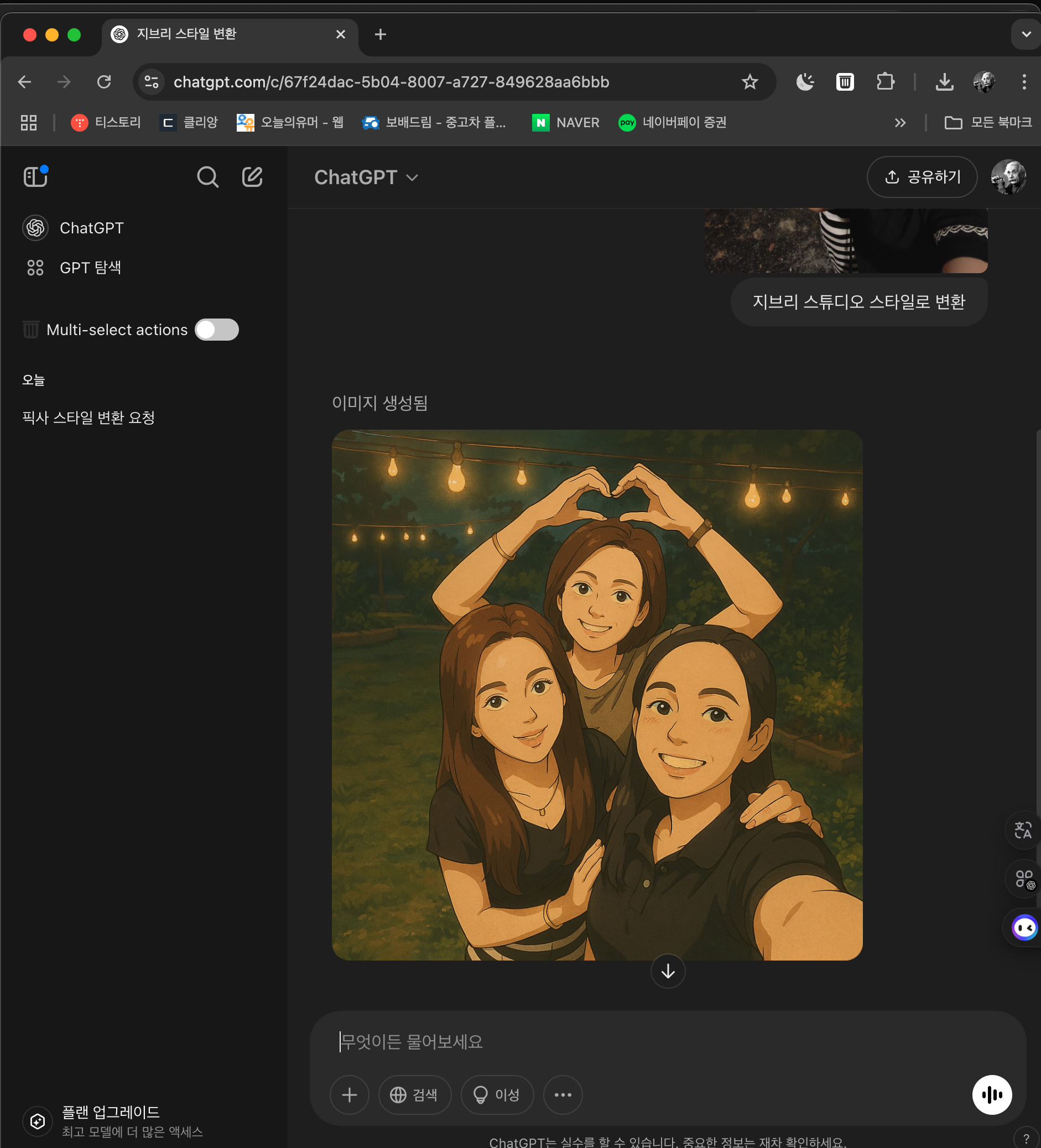
Task: Enable the 이성 reasoning option
Action: point(497,1094)
